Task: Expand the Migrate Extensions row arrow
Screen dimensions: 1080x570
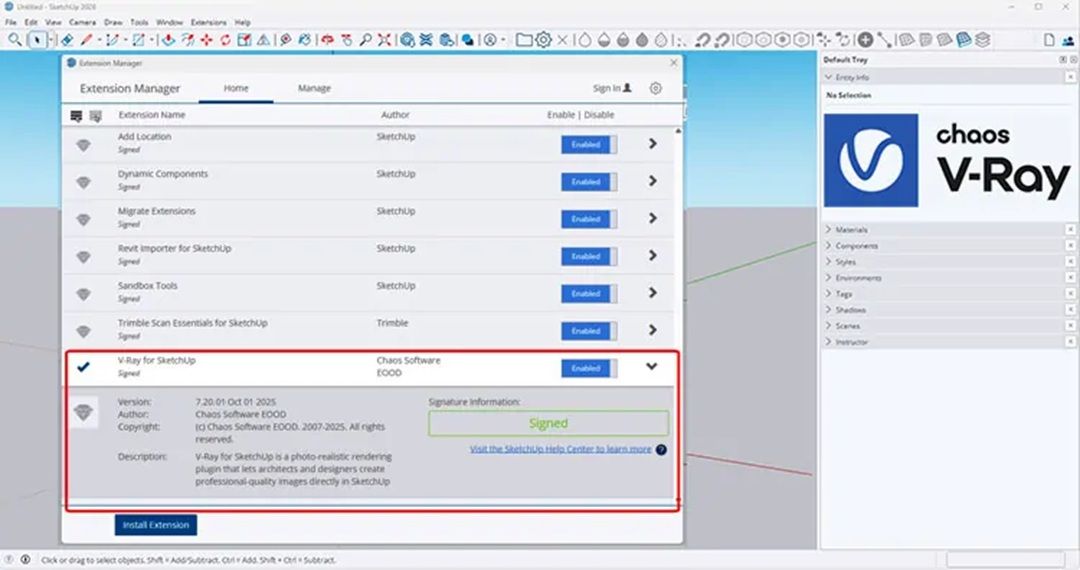Action: click(x=652, y=218)
